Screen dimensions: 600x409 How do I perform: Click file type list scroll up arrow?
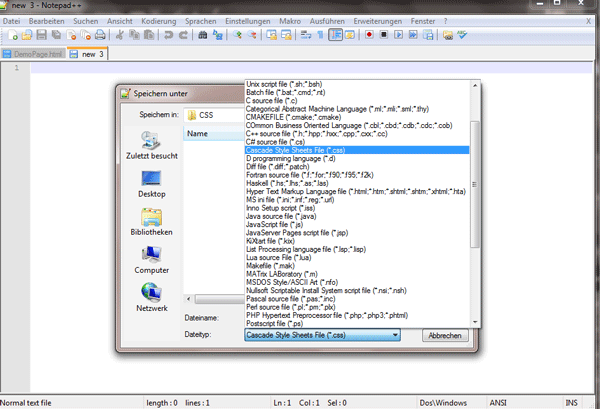pyautogui.click(x=475, y=85)
